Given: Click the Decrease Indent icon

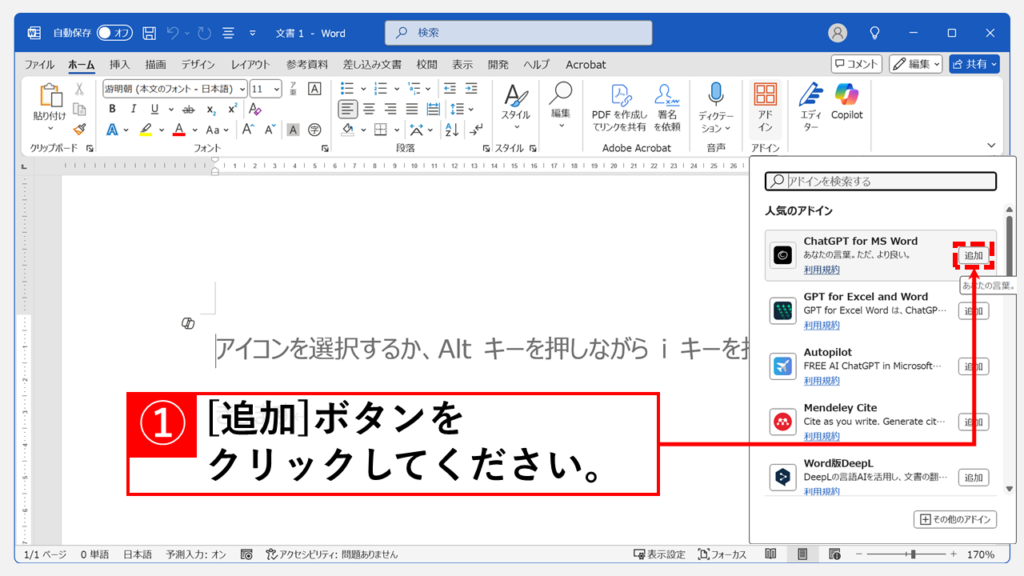Looking at the screenshot, I should [x=449, y=88].
